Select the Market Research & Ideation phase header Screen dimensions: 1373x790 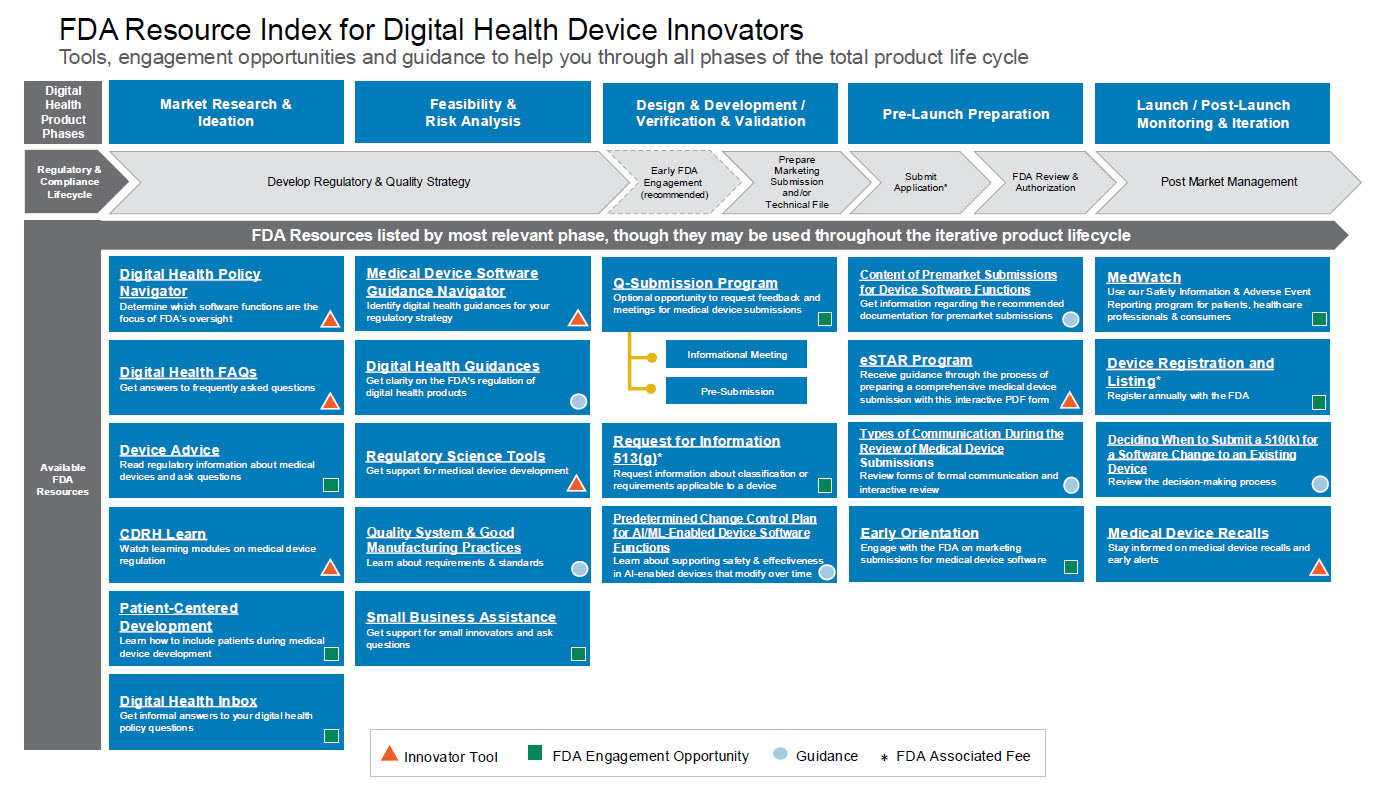click(x=226, y=112)
